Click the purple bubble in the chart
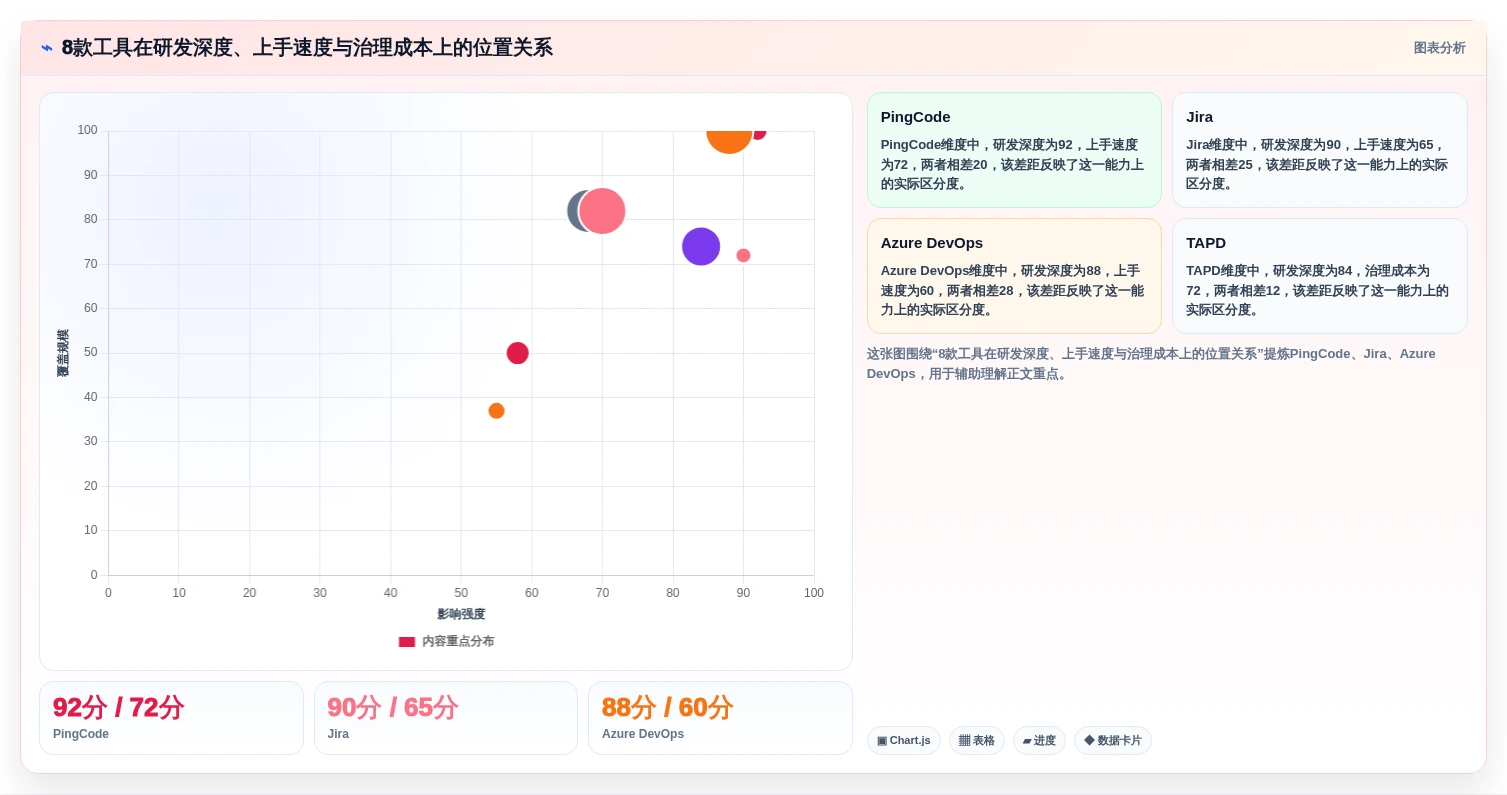This screenshot has height=795, width=1507. (x=701, y=246)
